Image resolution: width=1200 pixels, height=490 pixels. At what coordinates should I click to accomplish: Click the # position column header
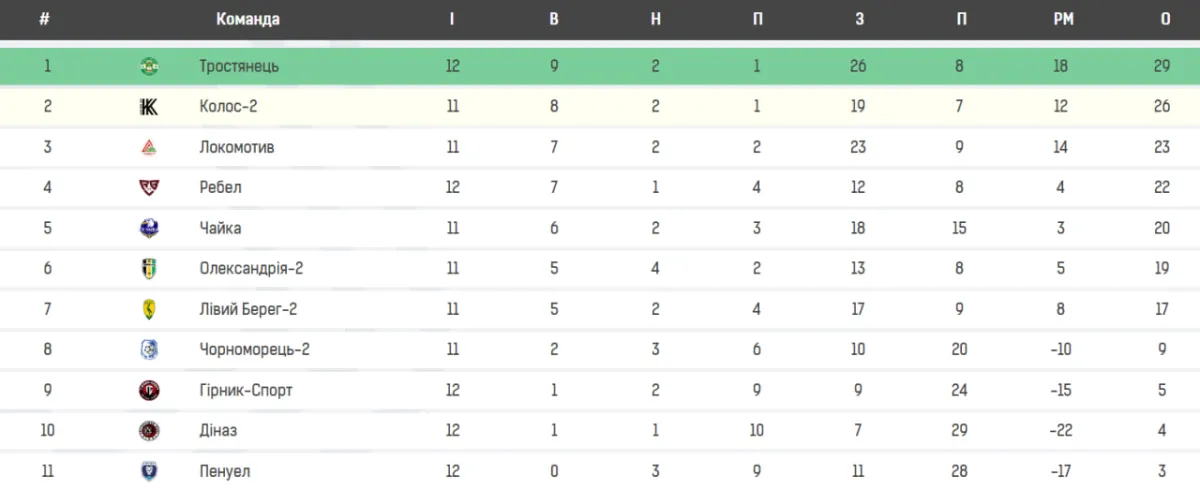point(44,19)
